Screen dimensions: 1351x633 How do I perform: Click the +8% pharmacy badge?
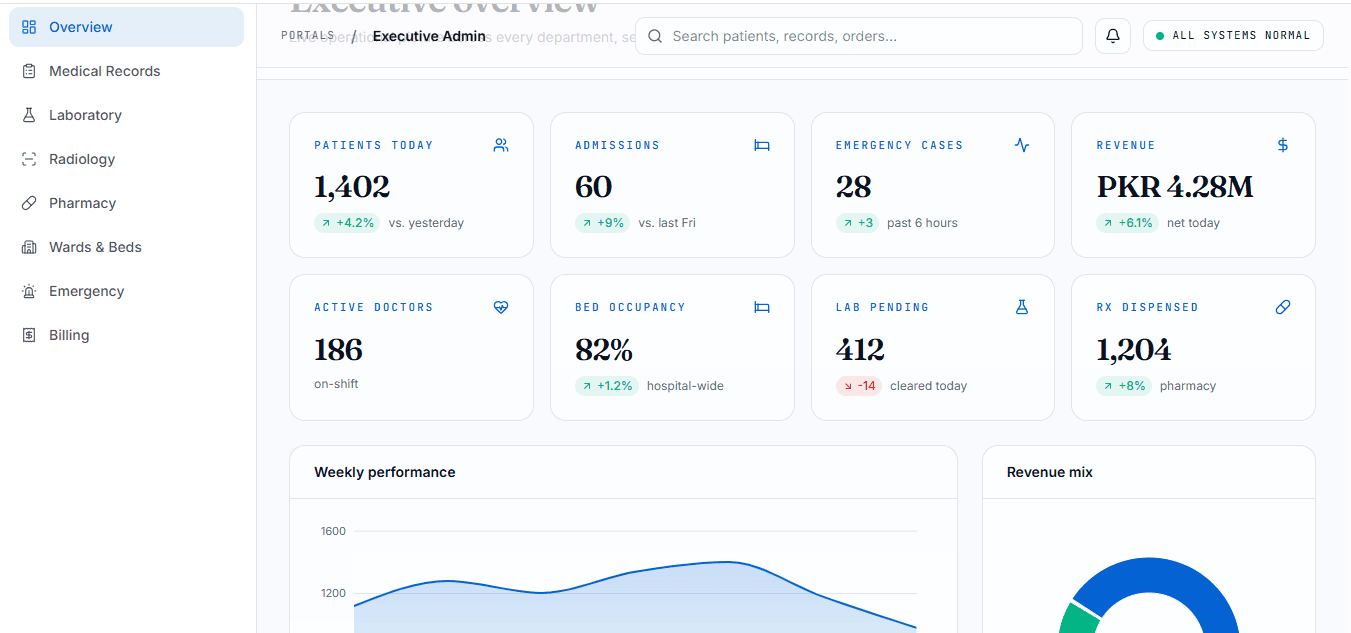tap(1124, 386)
